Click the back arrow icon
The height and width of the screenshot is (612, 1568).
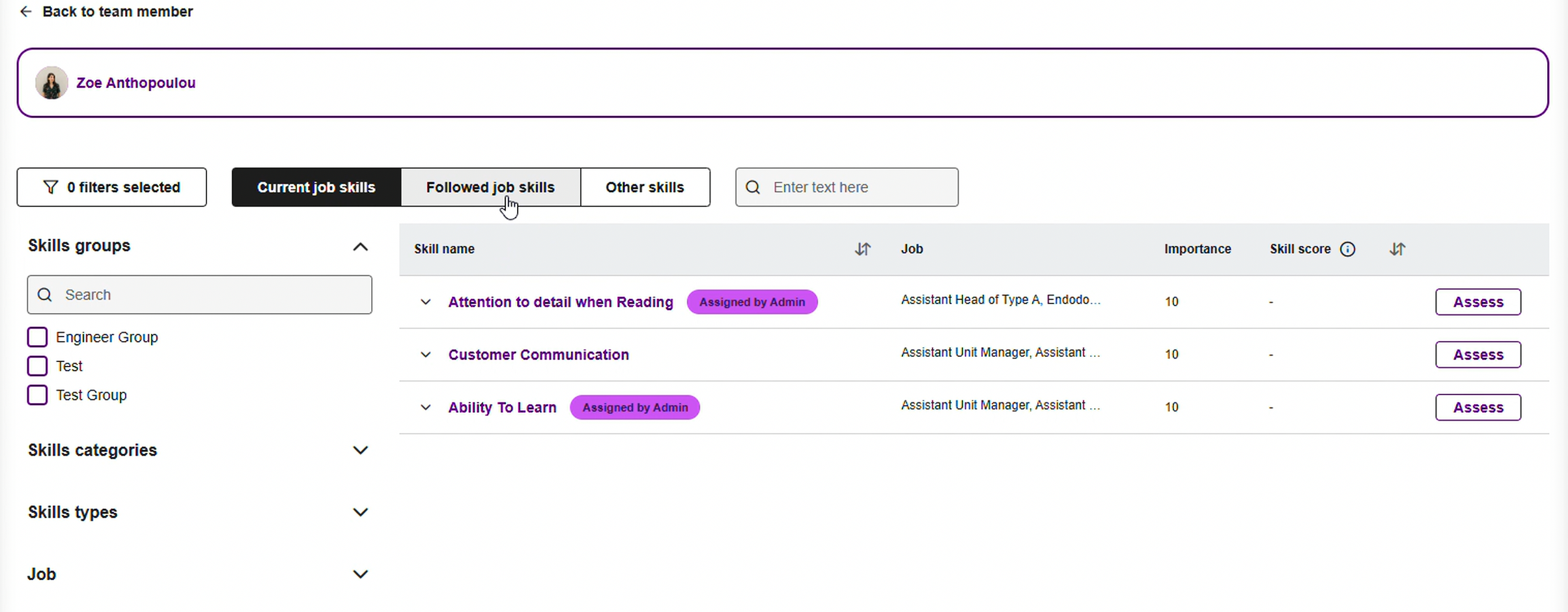pyautogui.click(x=25, y=12)
